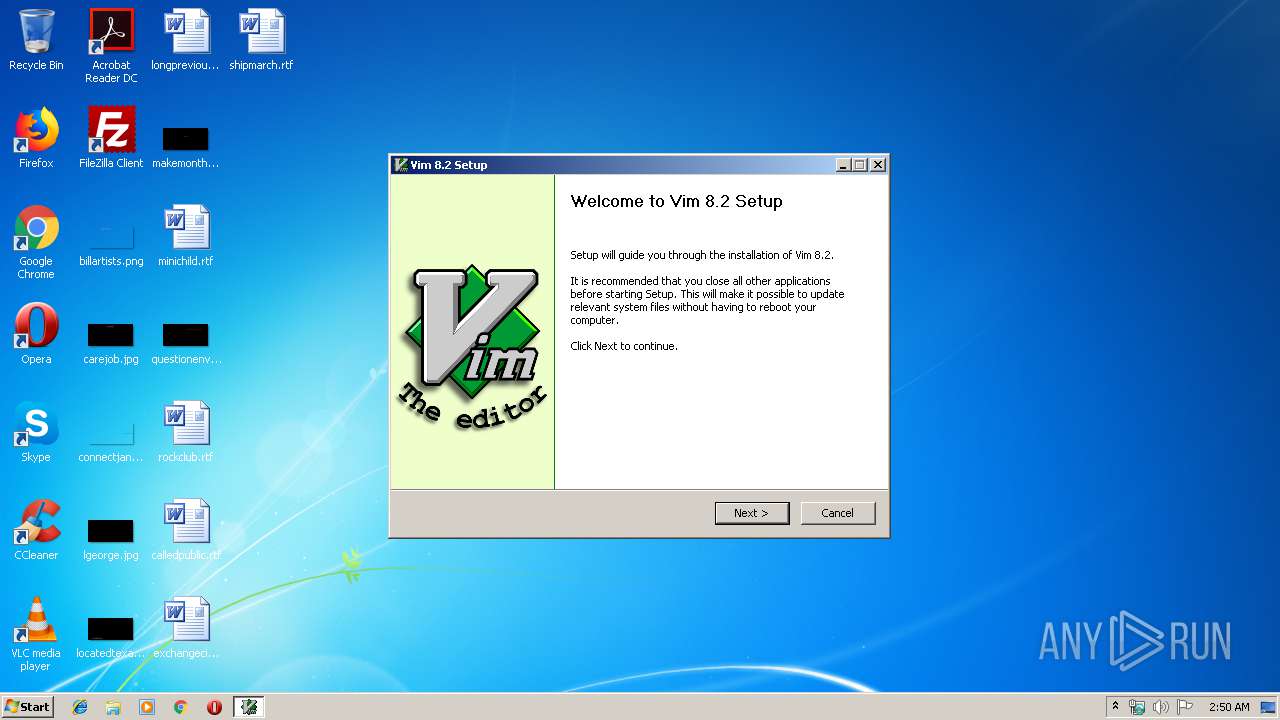
Task: Select the calledpublic.rtf document icon
Action: click(186, 530)
